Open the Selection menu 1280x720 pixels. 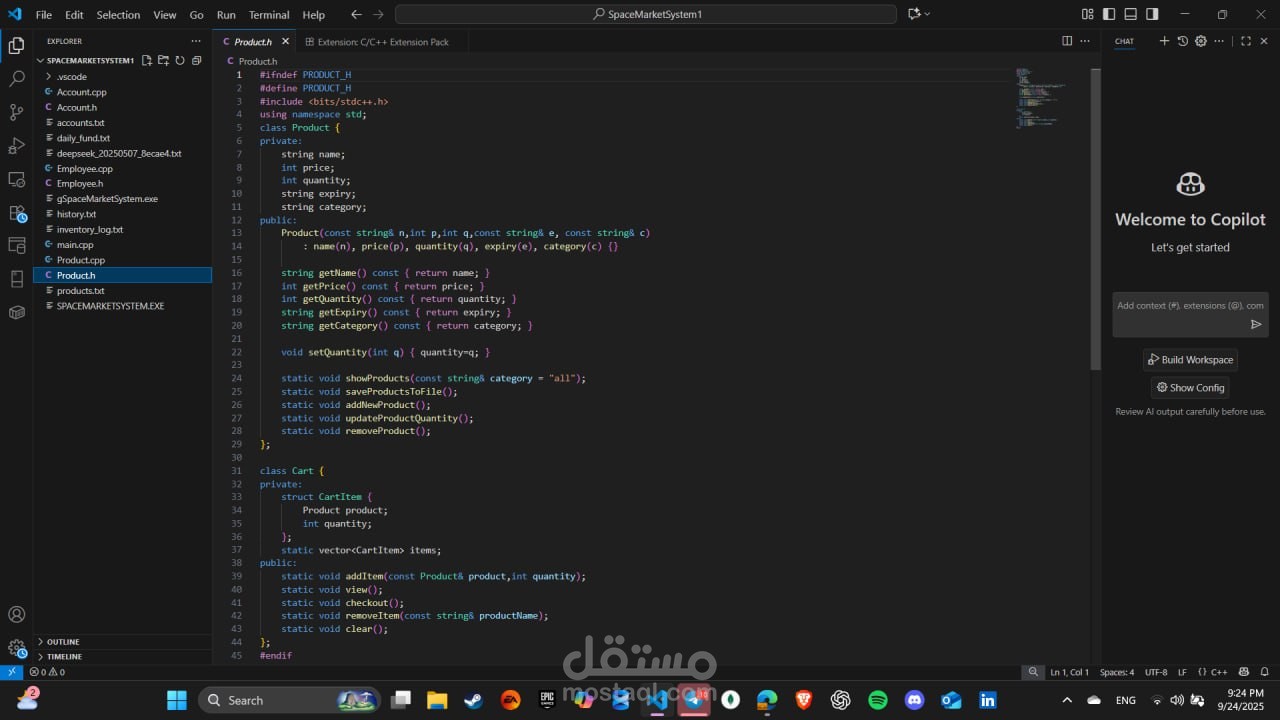(118, 15)
